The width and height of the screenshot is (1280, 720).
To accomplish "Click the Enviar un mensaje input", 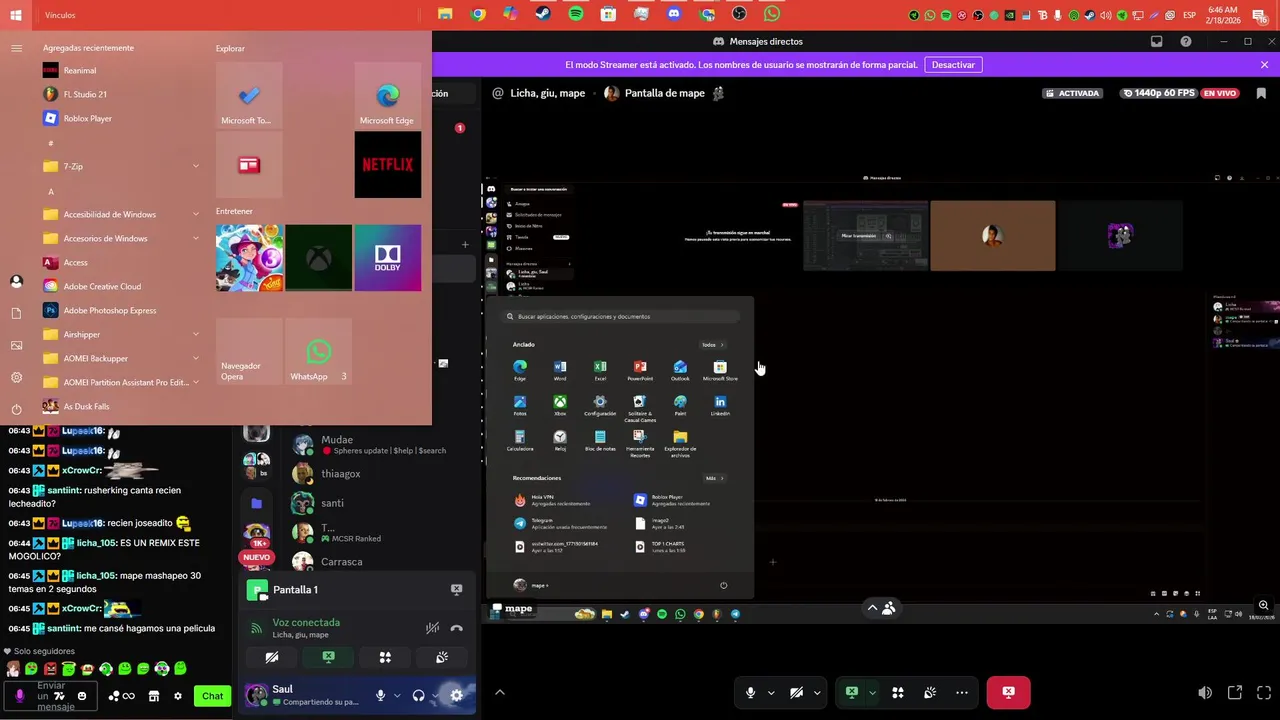I will [x=50, y=696].
